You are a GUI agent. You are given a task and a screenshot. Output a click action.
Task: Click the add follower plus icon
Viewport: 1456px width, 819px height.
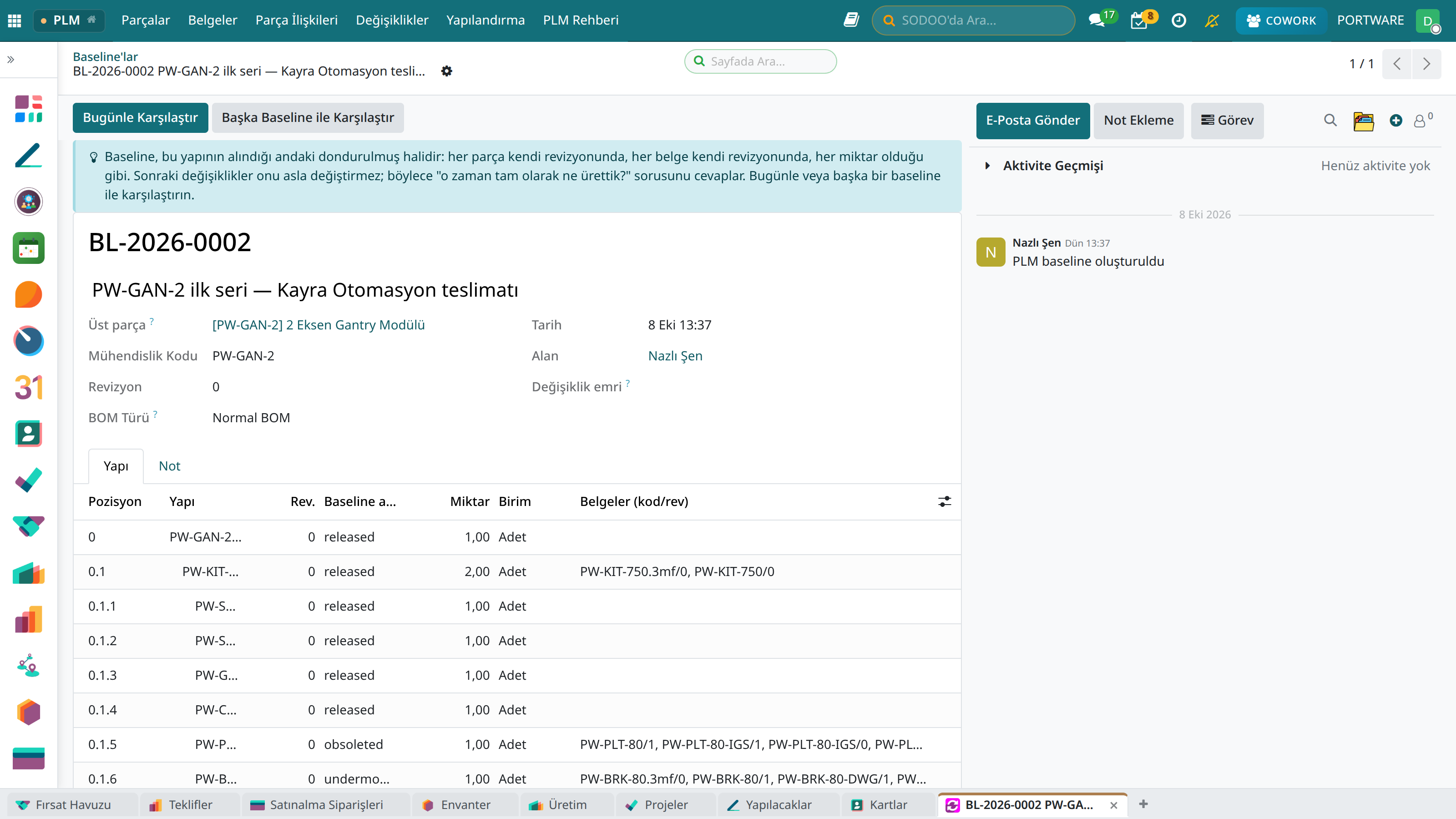tap(1395, 121)
